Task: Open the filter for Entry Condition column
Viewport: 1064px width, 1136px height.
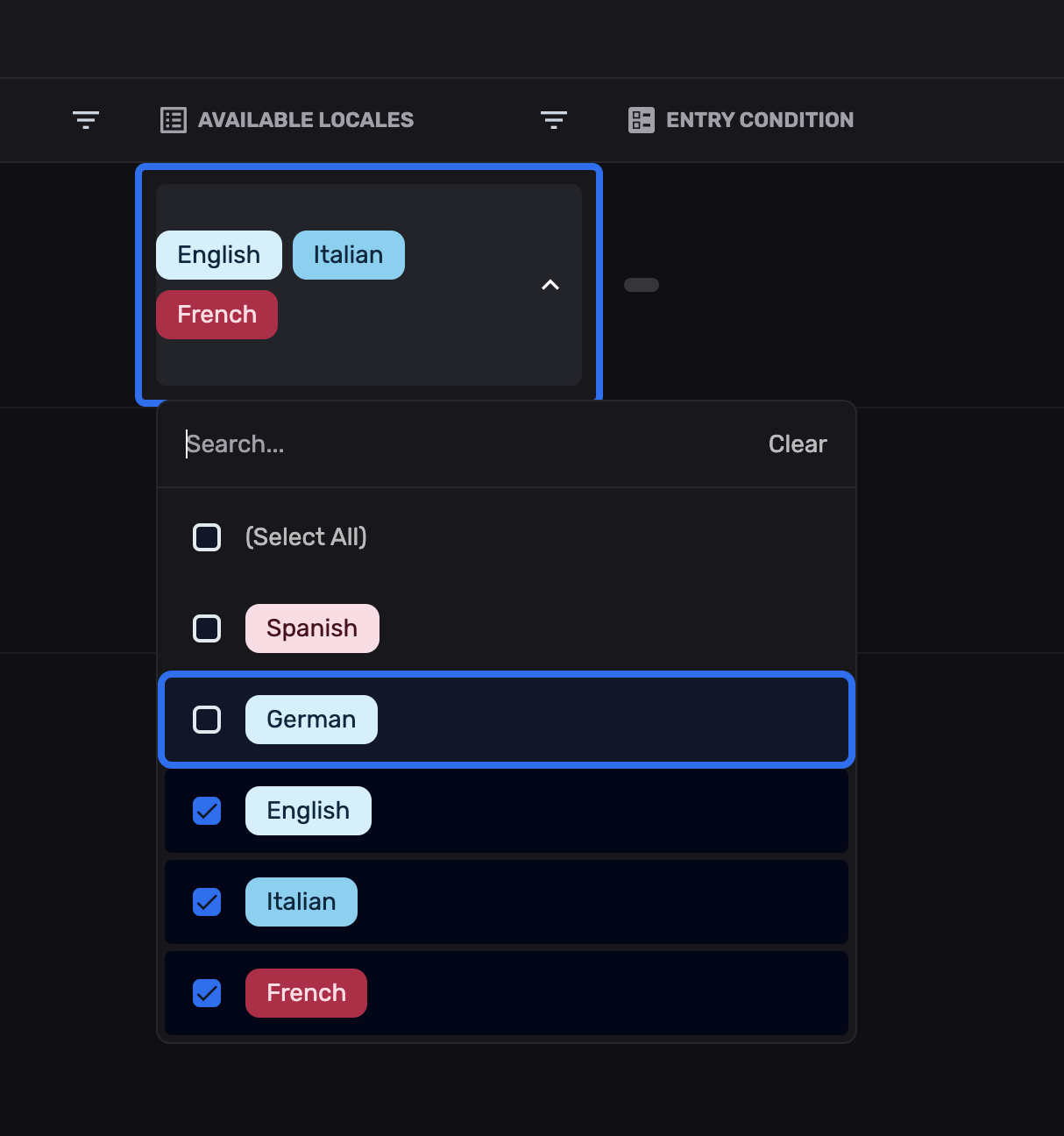Action: click(x=553, y=119)
